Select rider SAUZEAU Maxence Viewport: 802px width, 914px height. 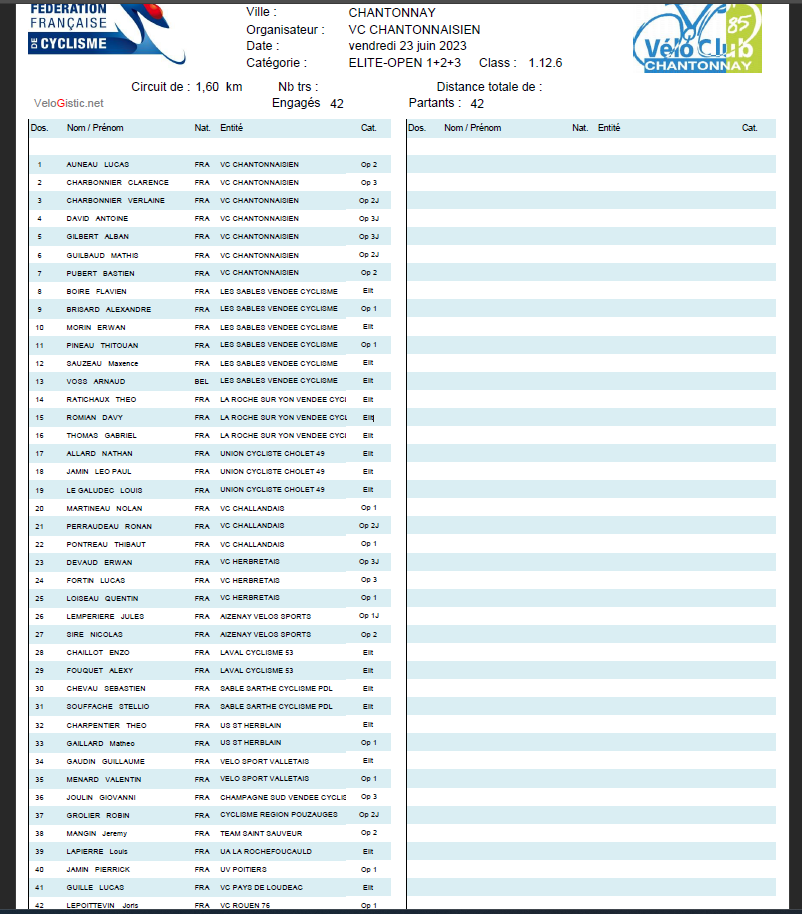[x=103, y=364]
